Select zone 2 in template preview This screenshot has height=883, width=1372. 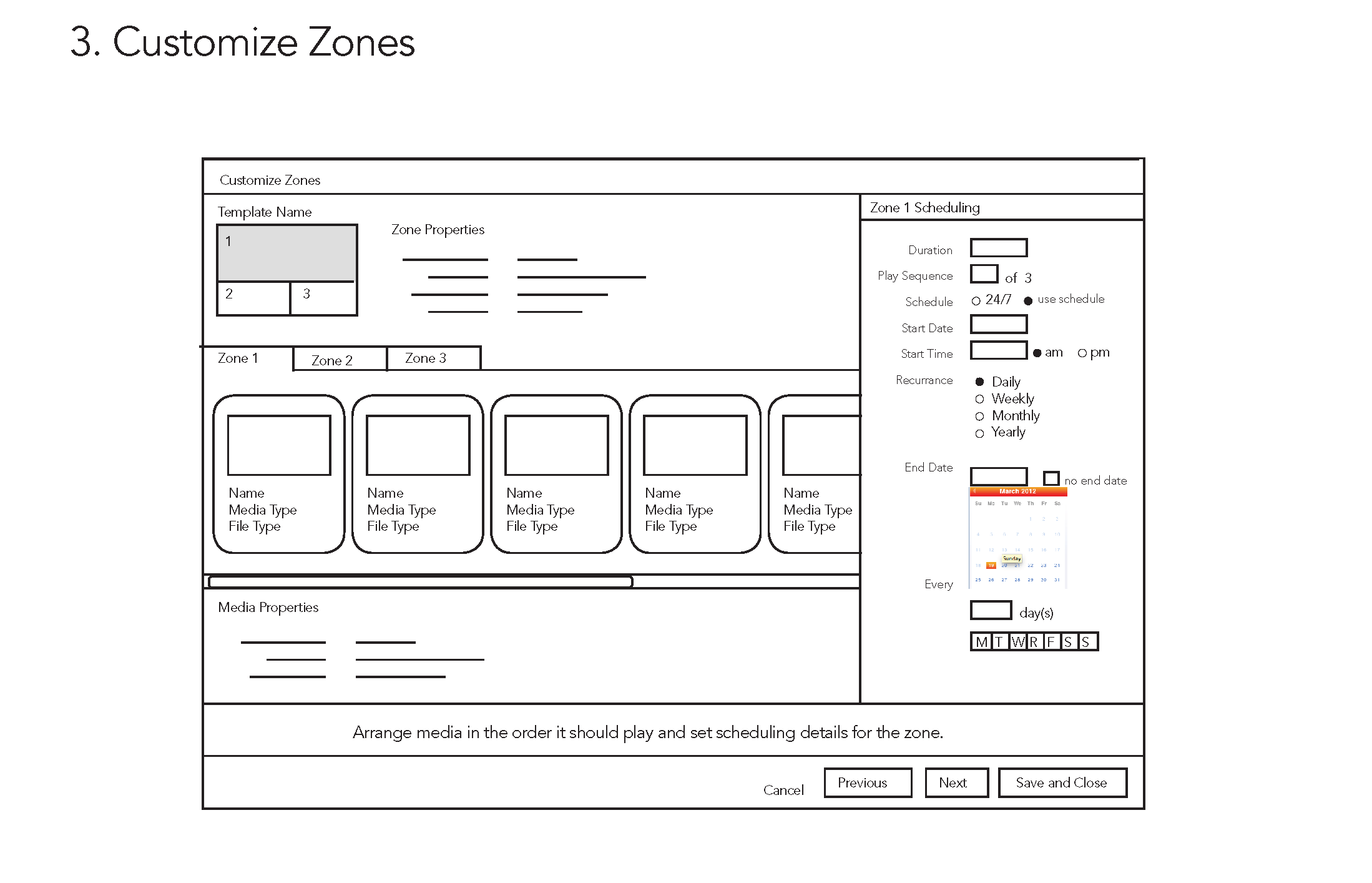tap(253, 298)
